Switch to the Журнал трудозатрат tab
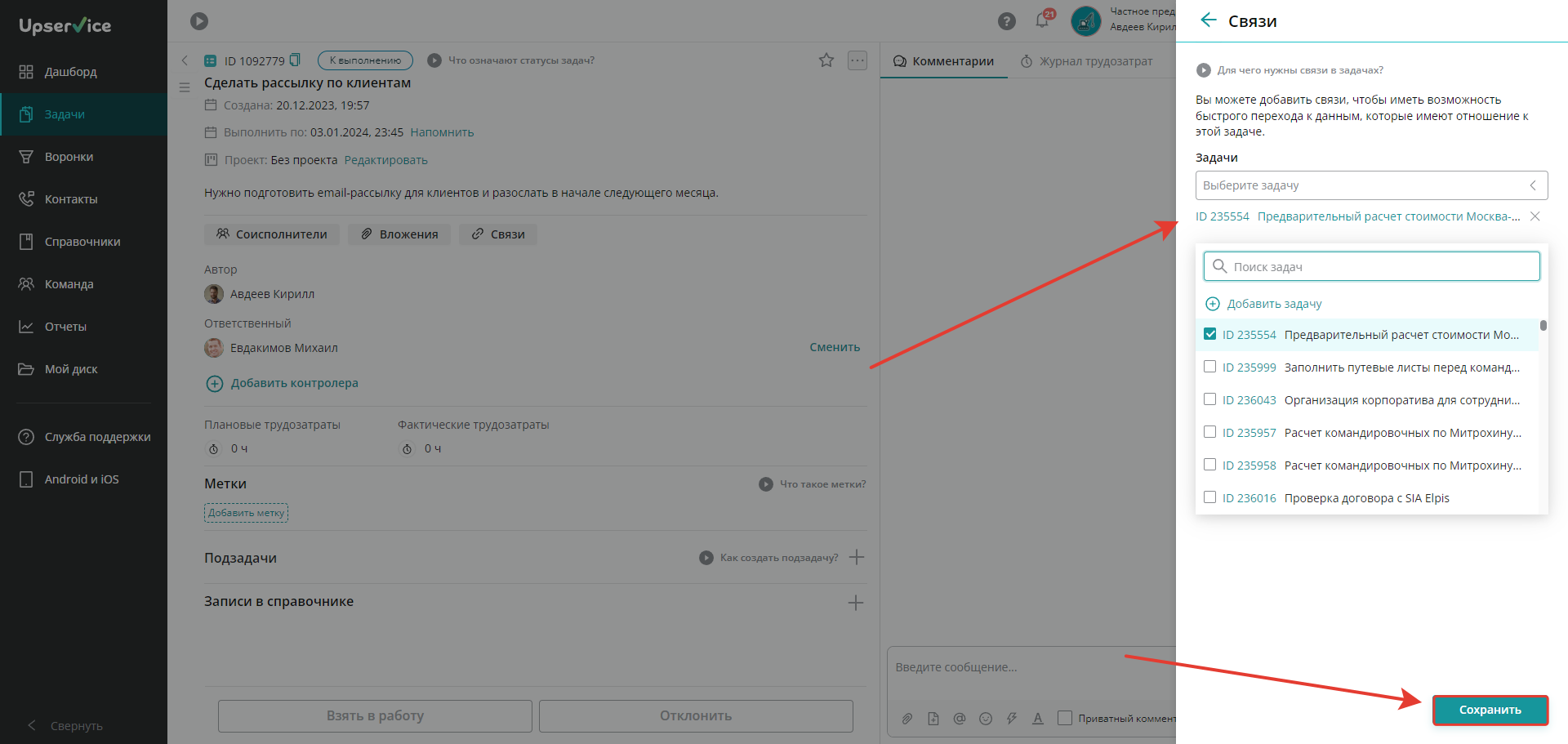Screen dimensions: 1568x744 coord(1087,61)
